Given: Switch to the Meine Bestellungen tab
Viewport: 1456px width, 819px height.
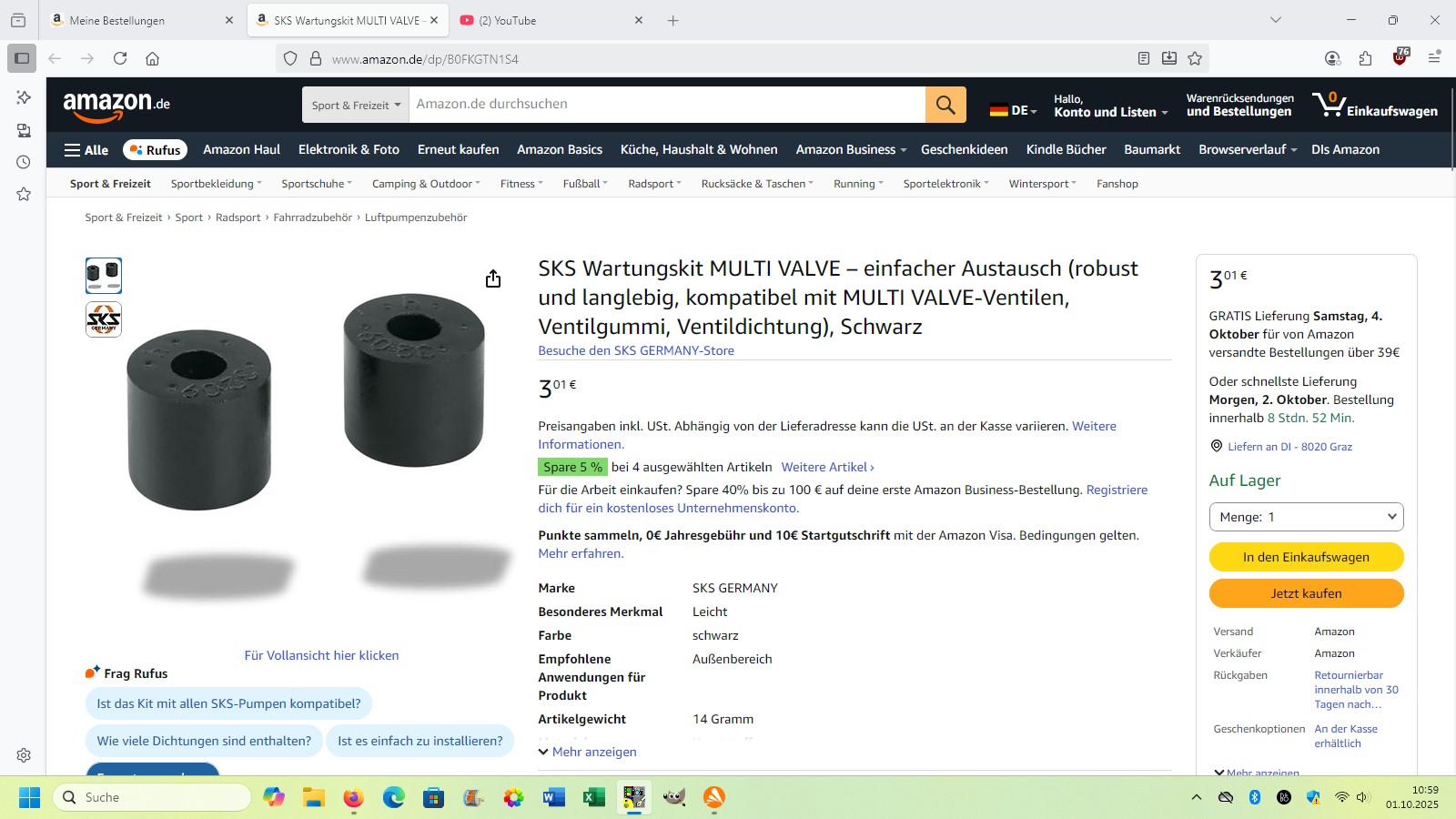Looking at the screenshot, I should click(143, 20).
